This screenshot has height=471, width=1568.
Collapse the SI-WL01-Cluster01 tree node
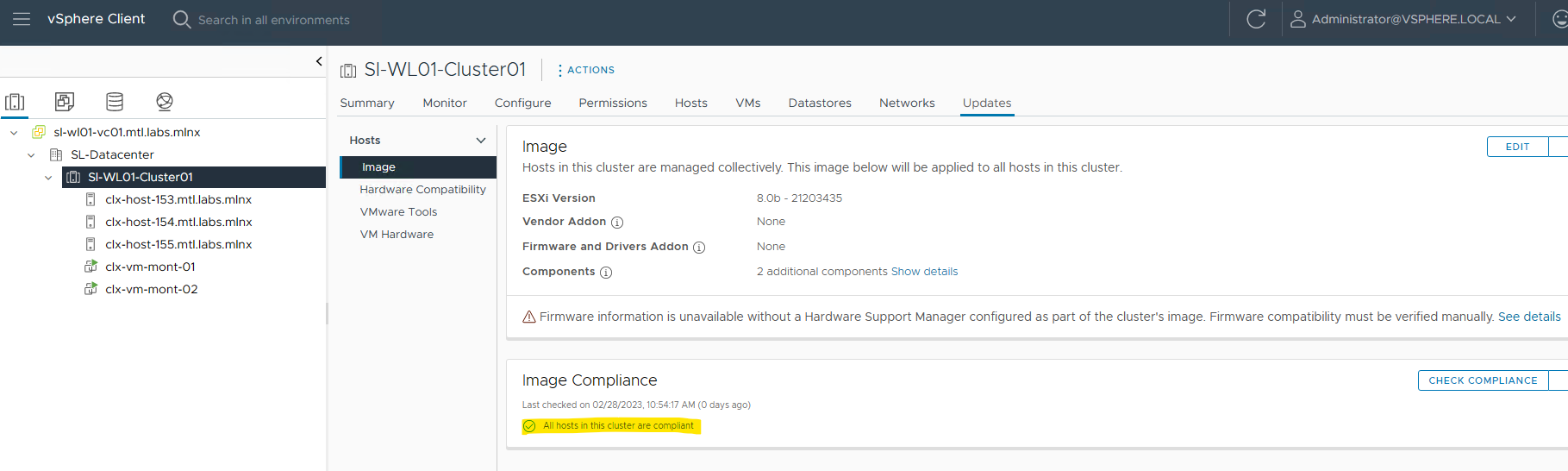48,177
